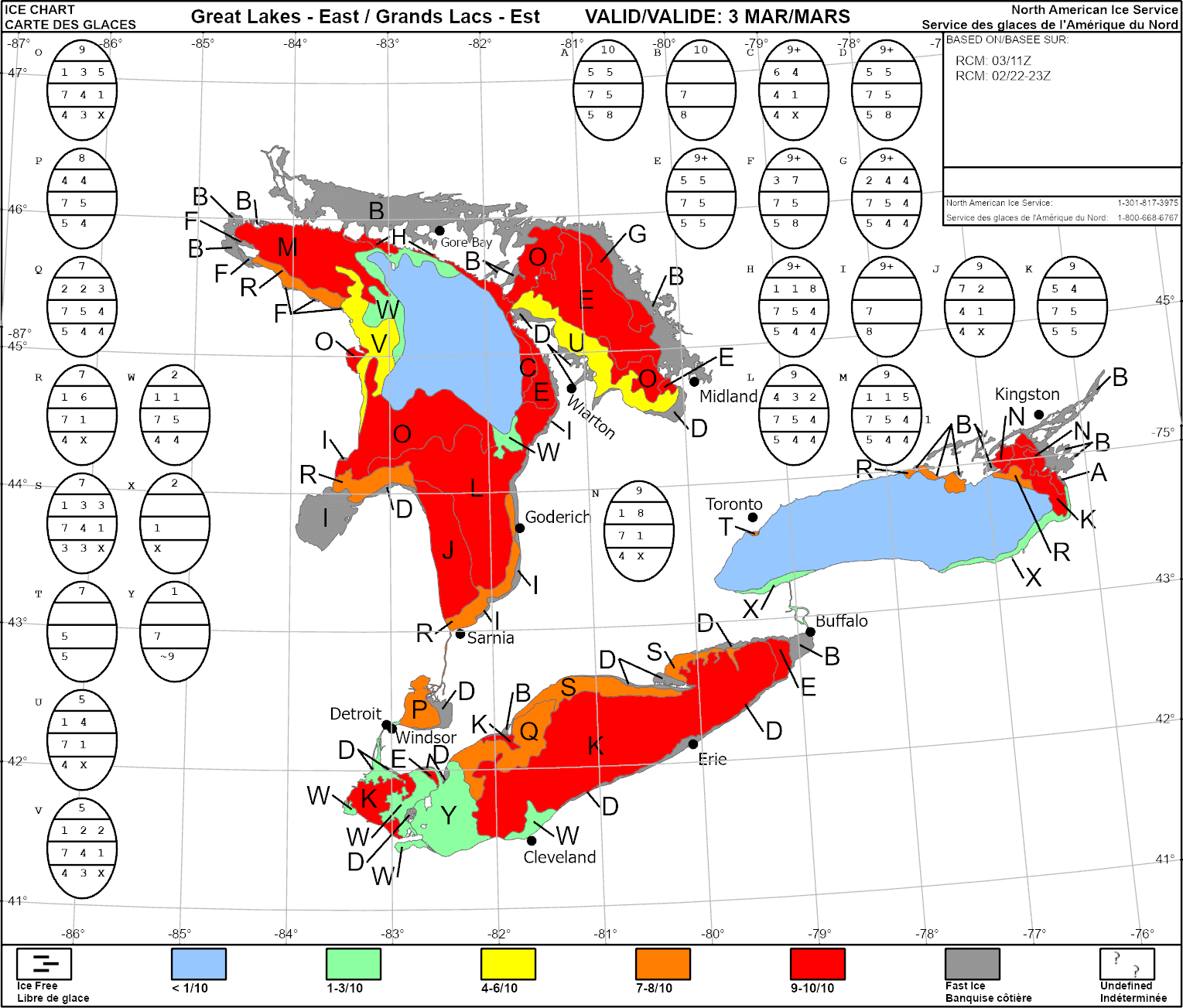
Task: Select the red 9-10/10 legend swatch
Action: click(818, 964)
